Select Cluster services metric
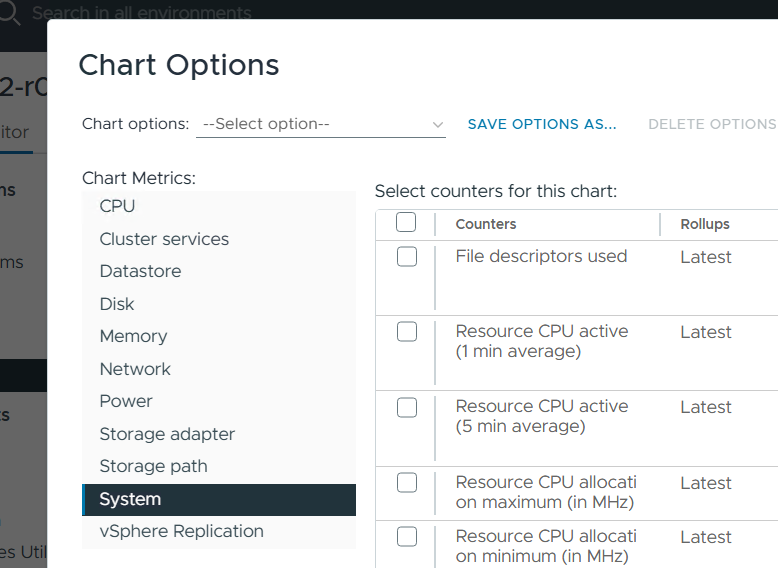 [219, 239]
